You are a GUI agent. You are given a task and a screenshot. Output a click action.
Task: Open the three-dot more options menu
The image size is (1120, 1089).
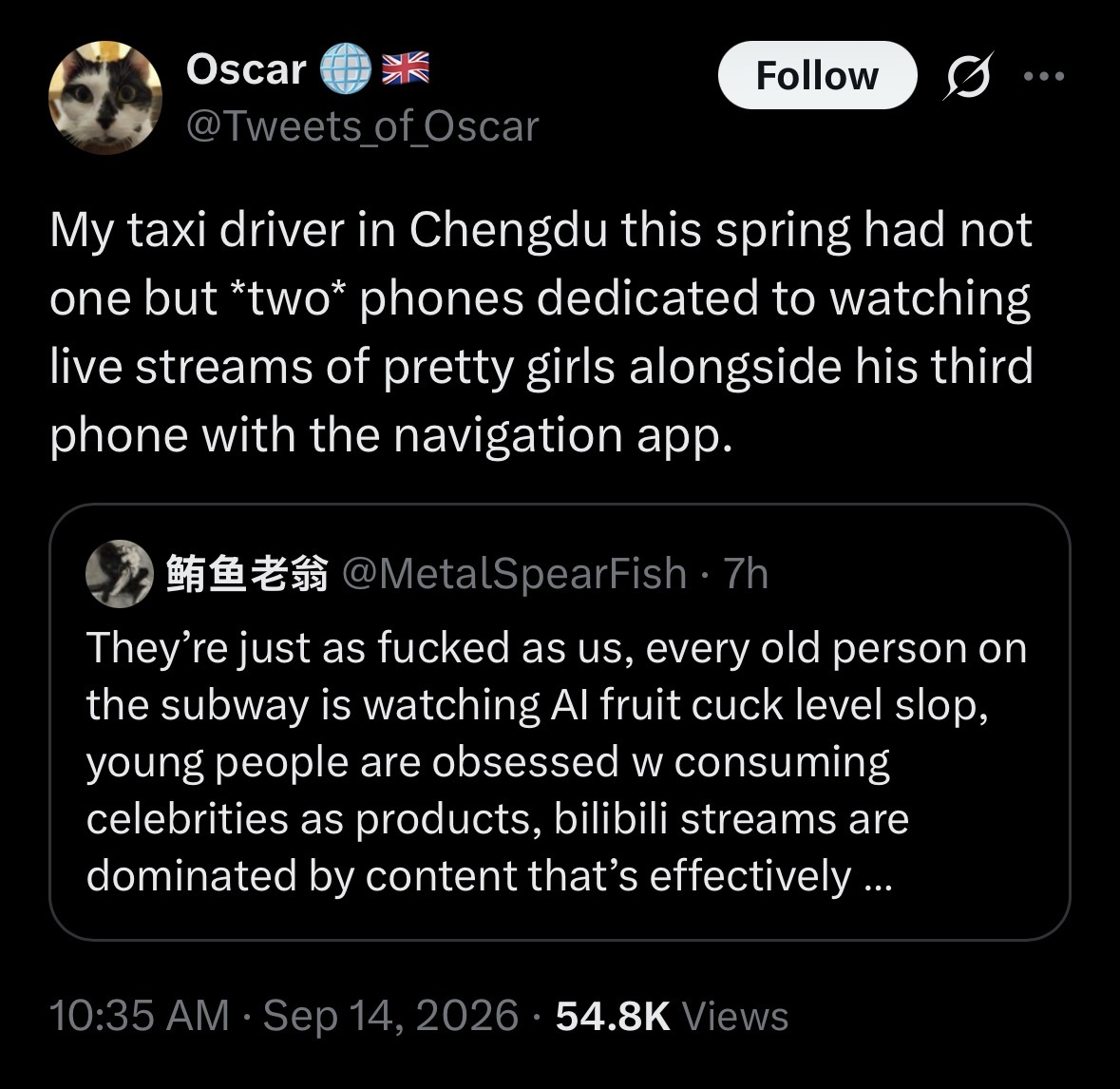click(x=1044, y=75)
